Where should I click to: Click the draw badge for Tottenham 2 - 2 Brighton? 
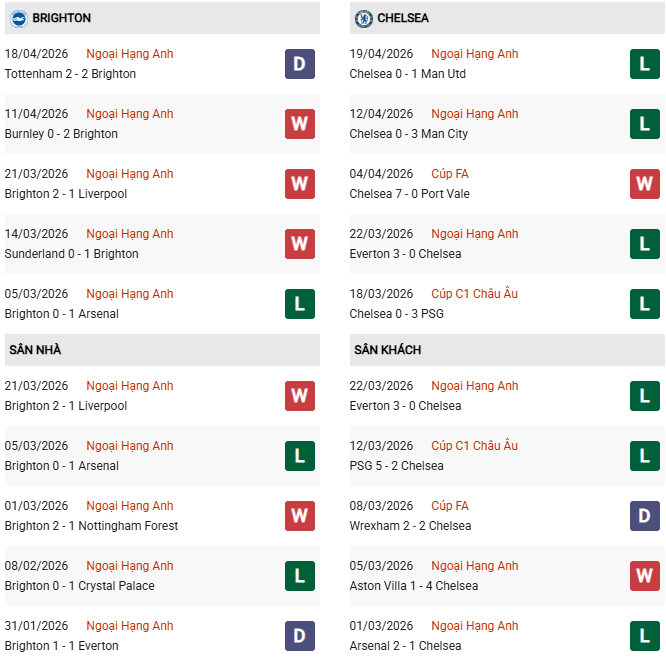(300, 64)
